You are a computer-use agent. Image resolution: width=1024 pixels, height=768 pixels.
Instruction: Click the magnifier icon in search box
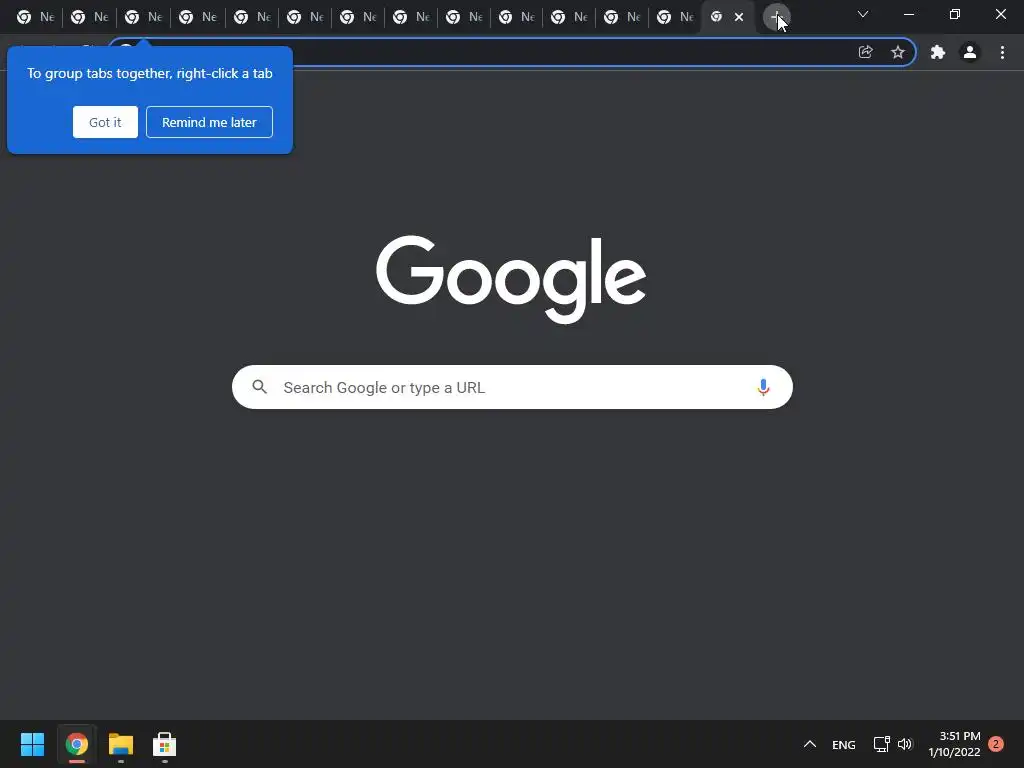point(259,387)
